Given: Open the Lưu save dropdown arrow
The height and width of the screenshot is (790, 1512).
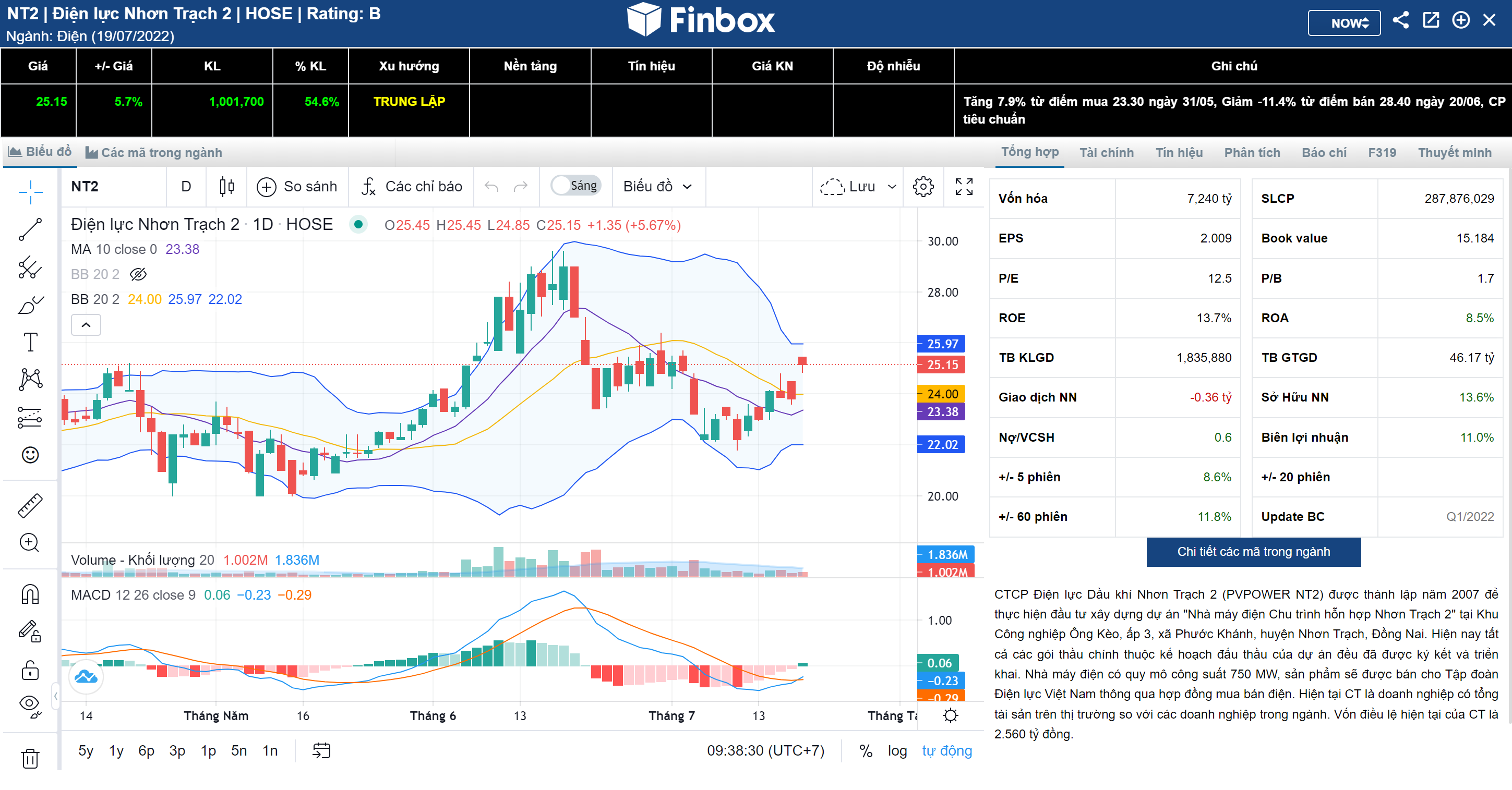Looking at the screenshot, I should click(x=892, y=187).
